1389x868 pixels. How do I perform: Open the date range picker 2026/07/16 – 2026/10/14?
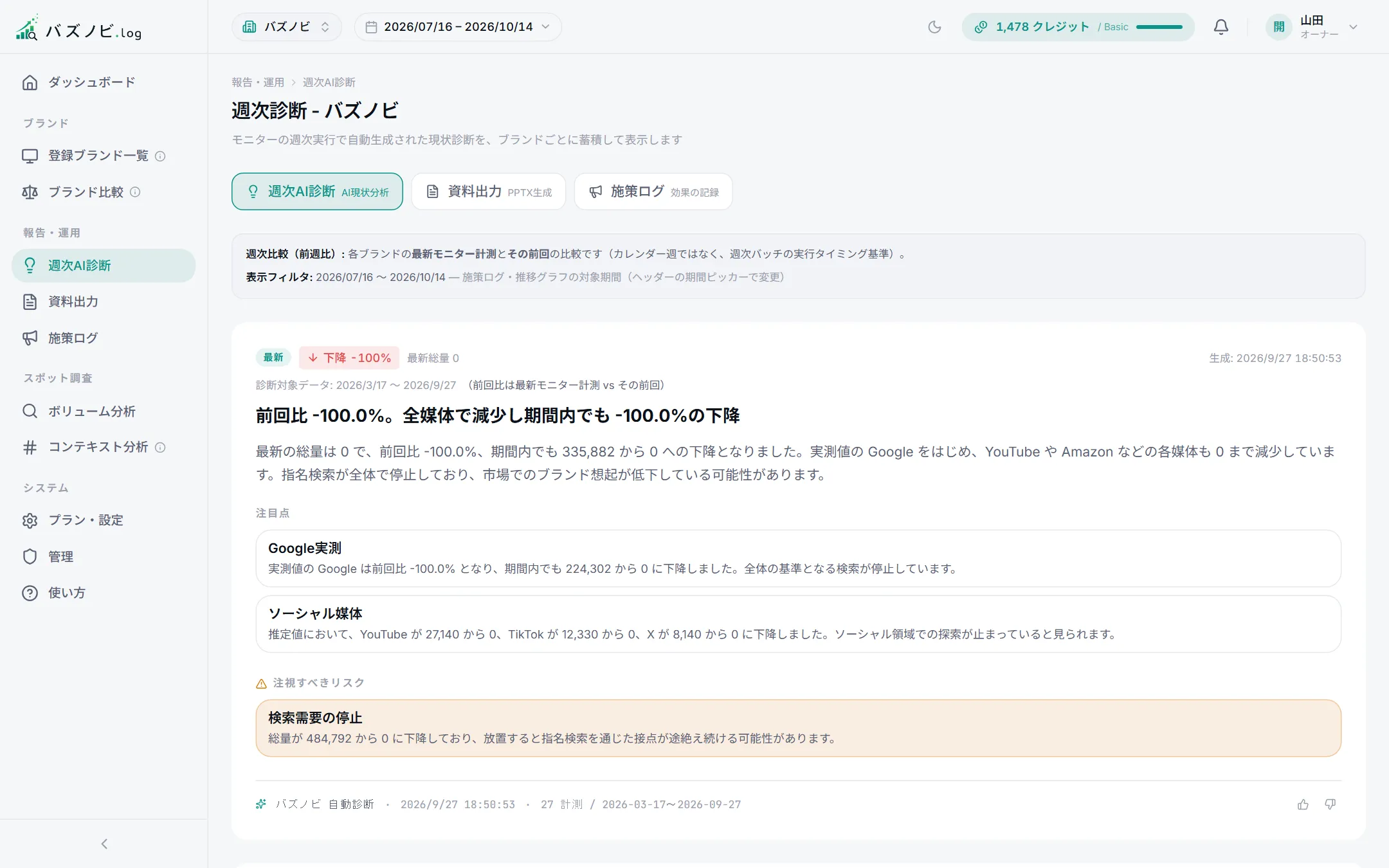point(458,27)
